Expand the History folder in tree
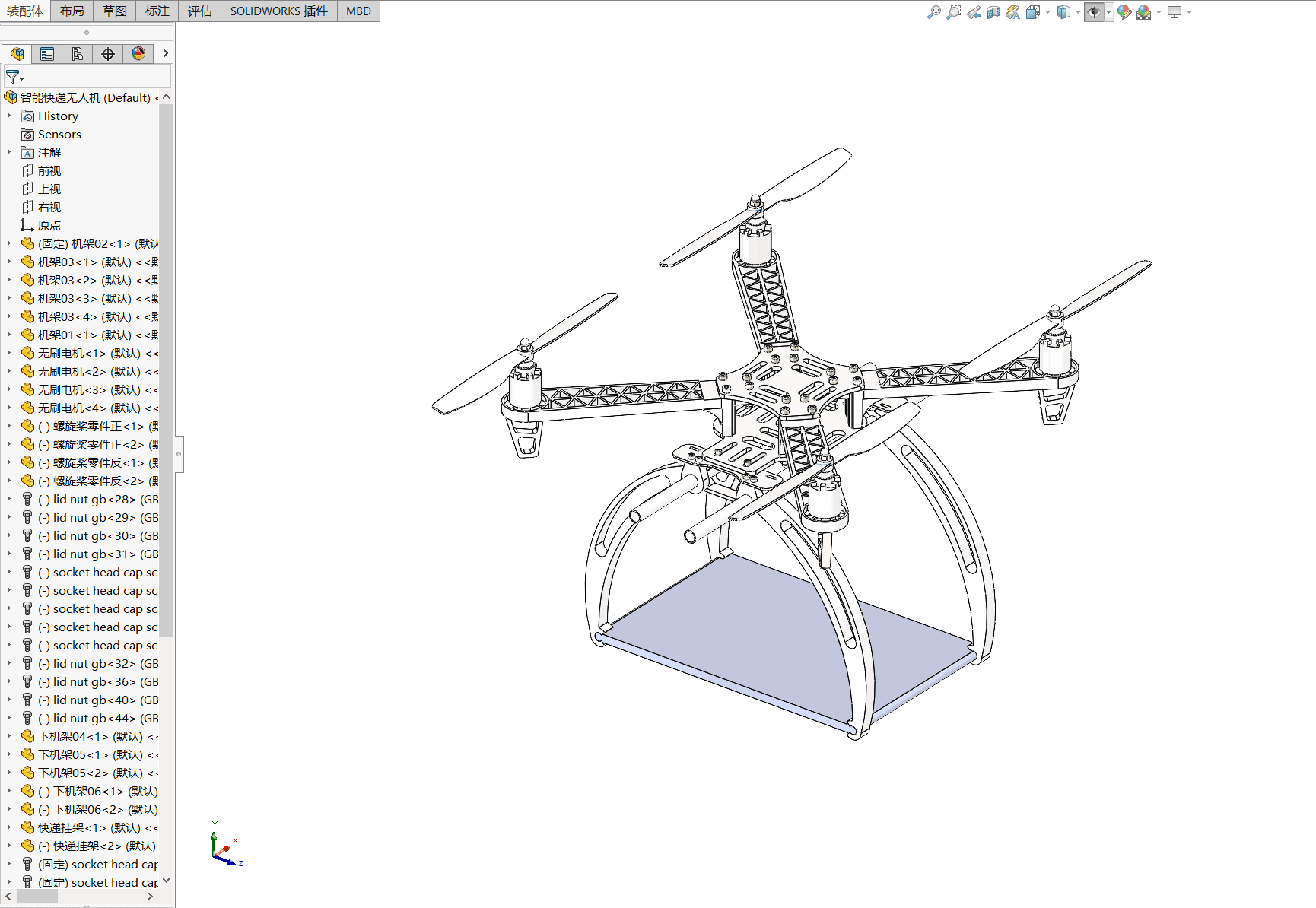Viewport: 1316px width, 908px height. [x=9, y=116]
